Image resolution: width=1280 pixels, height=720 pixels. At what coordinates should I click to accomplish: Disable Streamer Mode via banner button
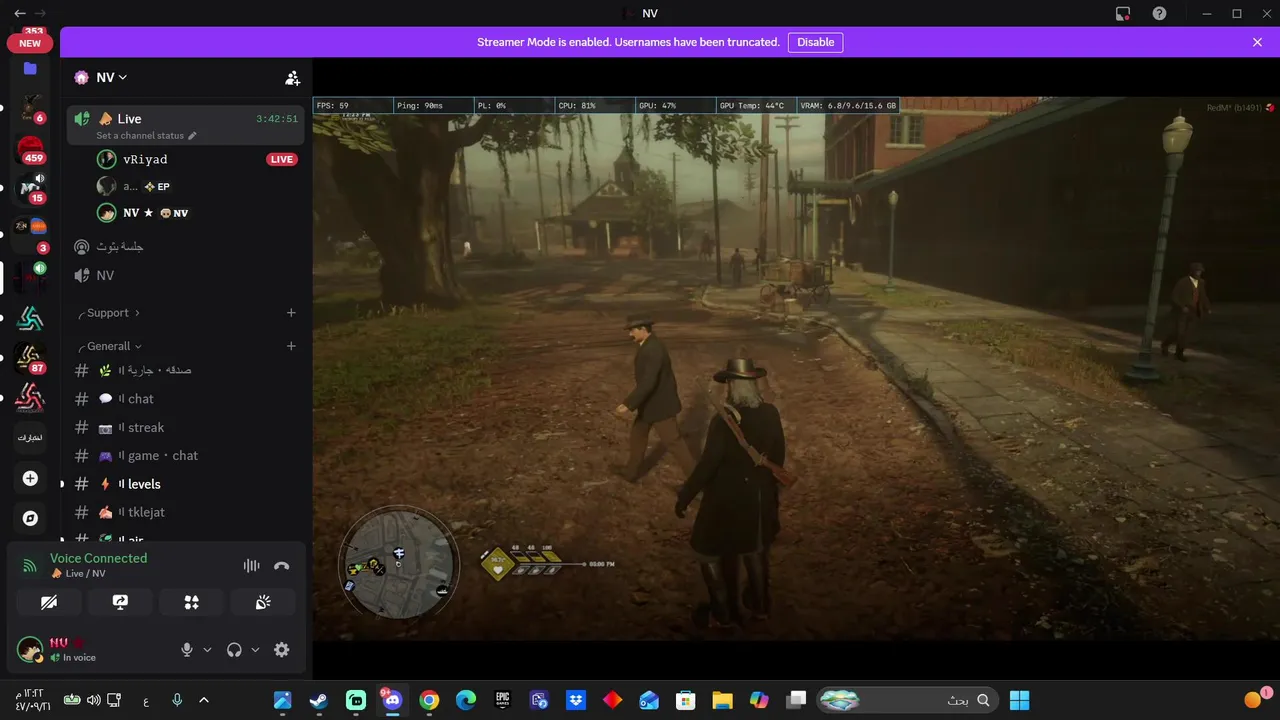coord(815,42)
